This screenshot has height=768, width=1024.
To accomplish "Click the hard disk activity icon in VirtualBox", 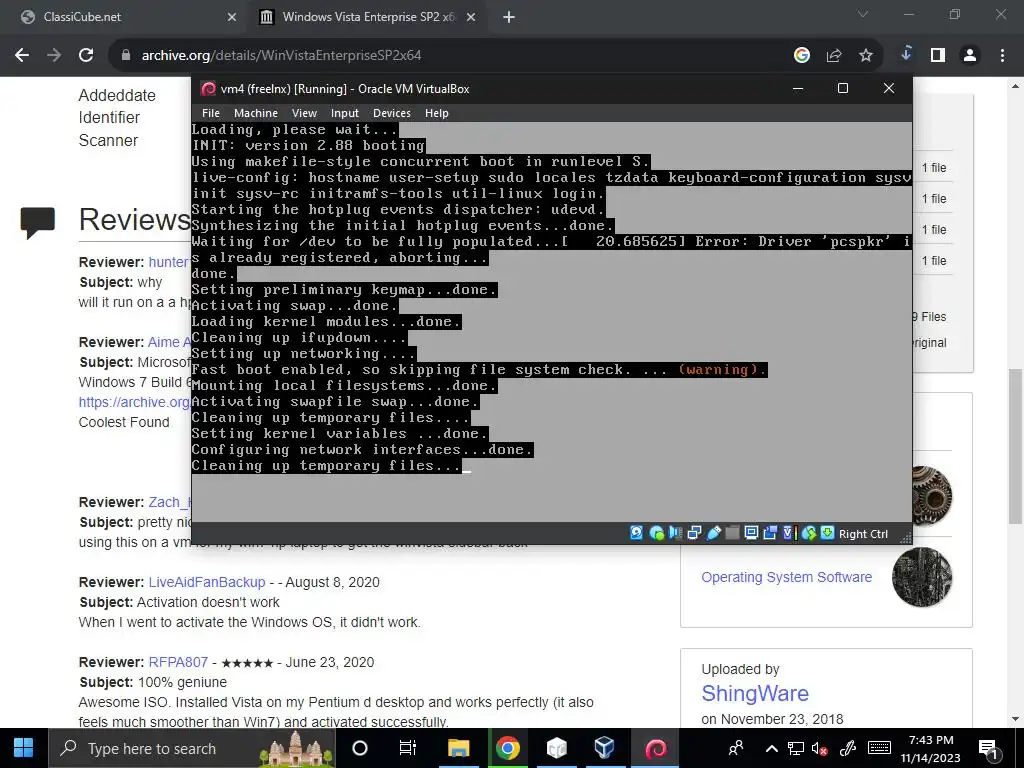I will click(x=637, y=533).
